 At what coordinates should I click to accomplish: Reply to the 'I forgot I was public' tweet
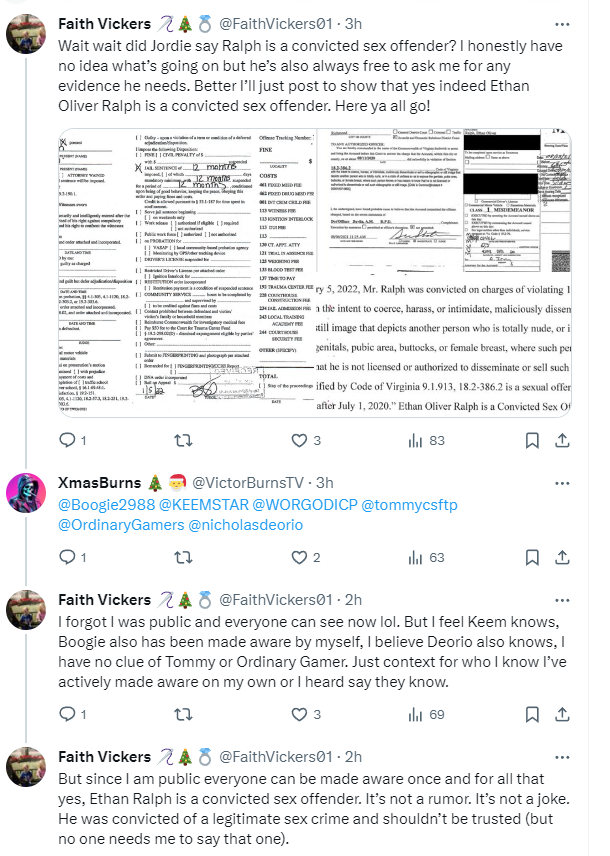(x=72, y=714)
